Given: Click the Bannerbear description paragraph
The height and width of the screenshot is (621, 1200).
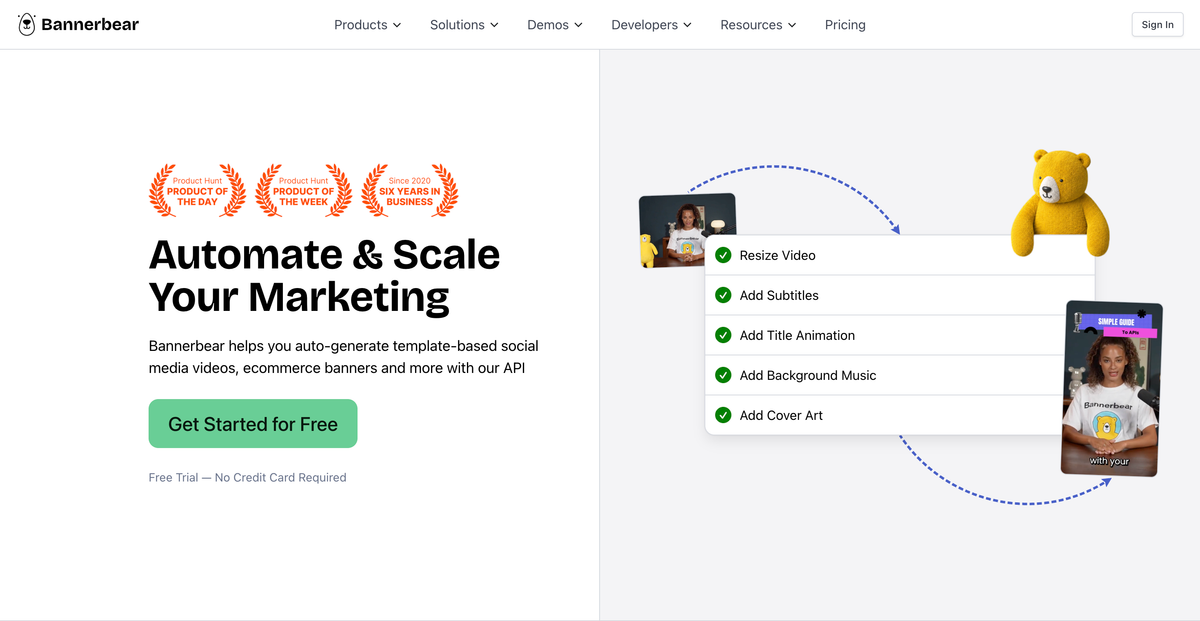Looking at the screenshot, I should [x=344, y=357].
